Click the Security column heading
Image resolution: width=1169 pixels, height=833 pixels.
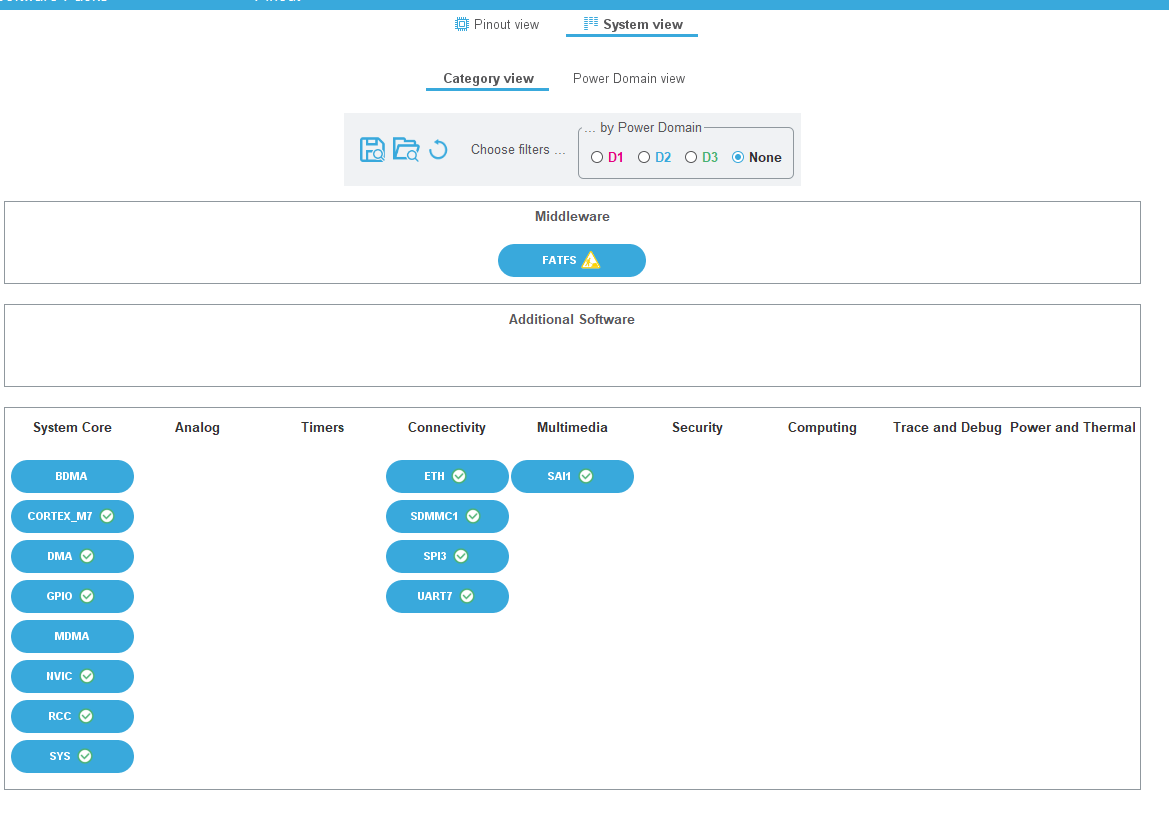[697, 427]
